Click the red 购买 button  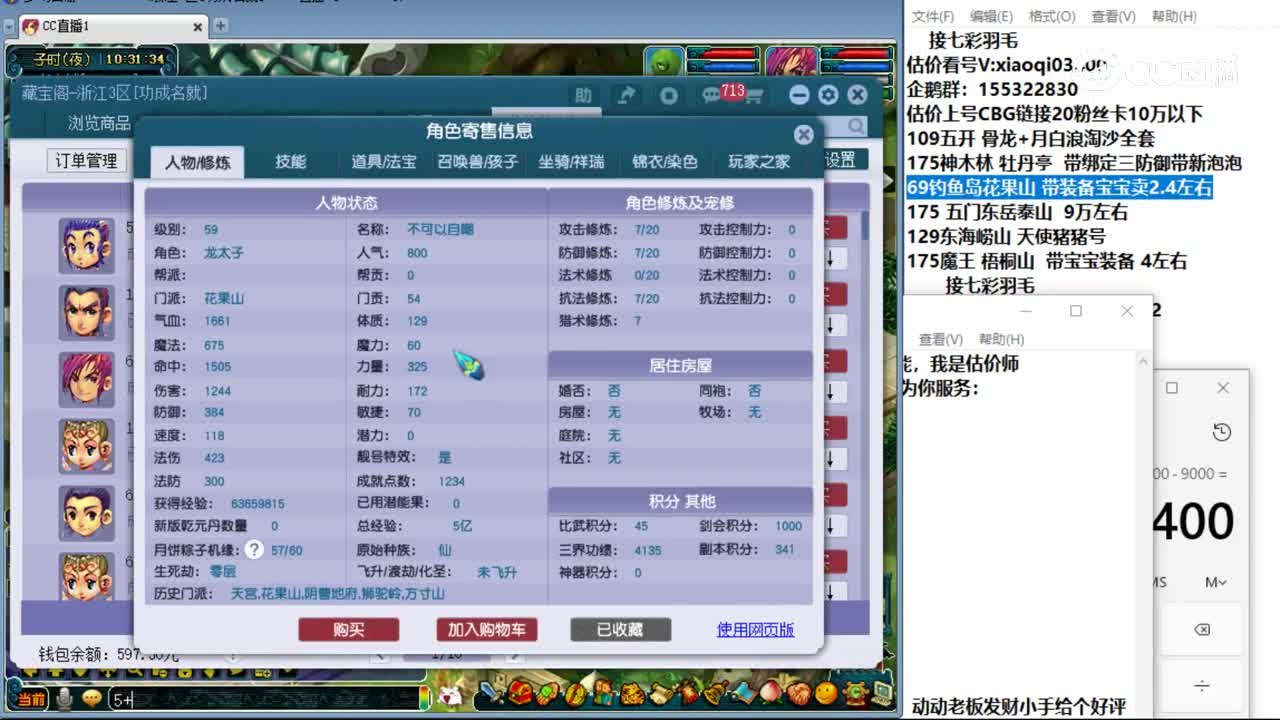point(348,629)
